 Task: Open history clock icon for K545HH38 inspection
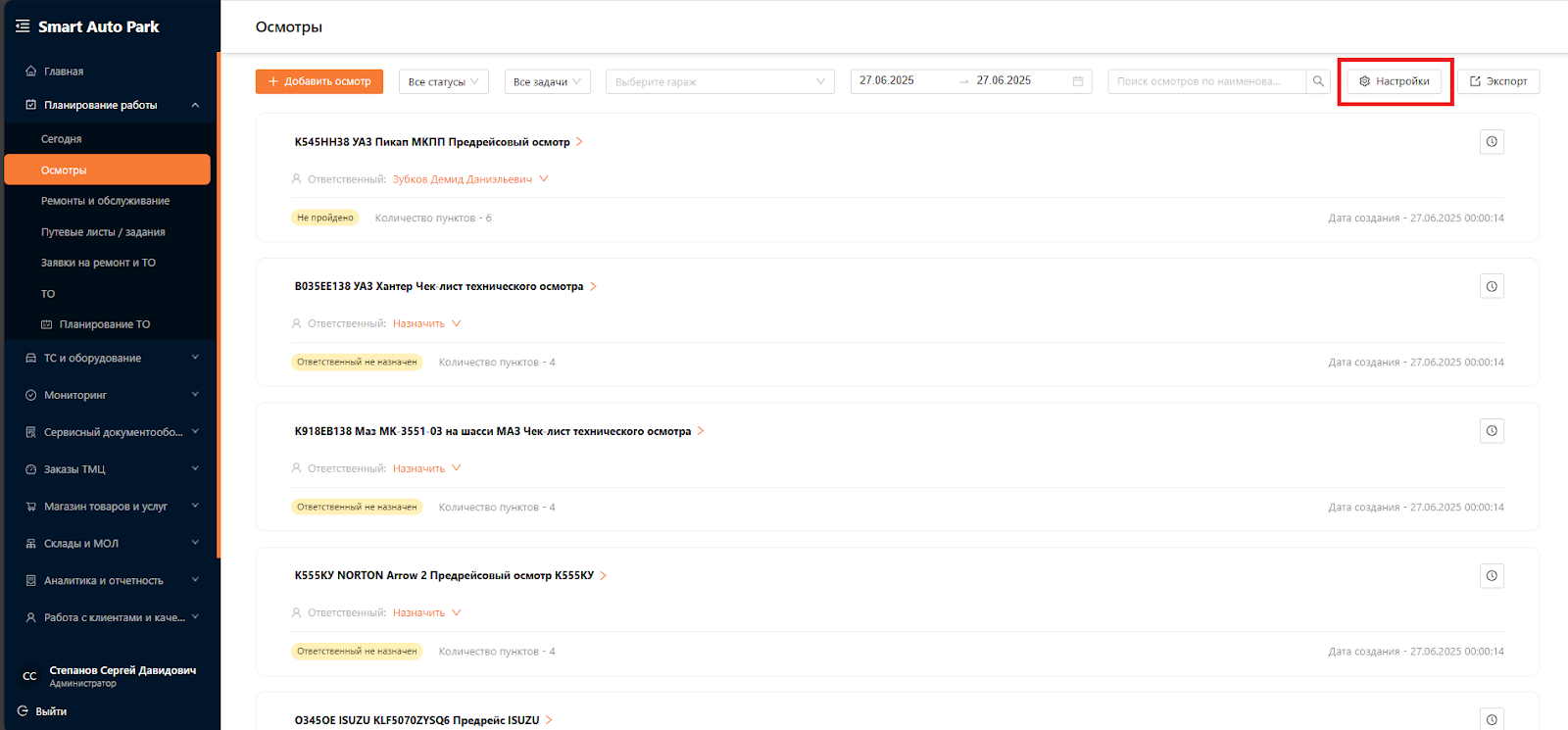1492,142
